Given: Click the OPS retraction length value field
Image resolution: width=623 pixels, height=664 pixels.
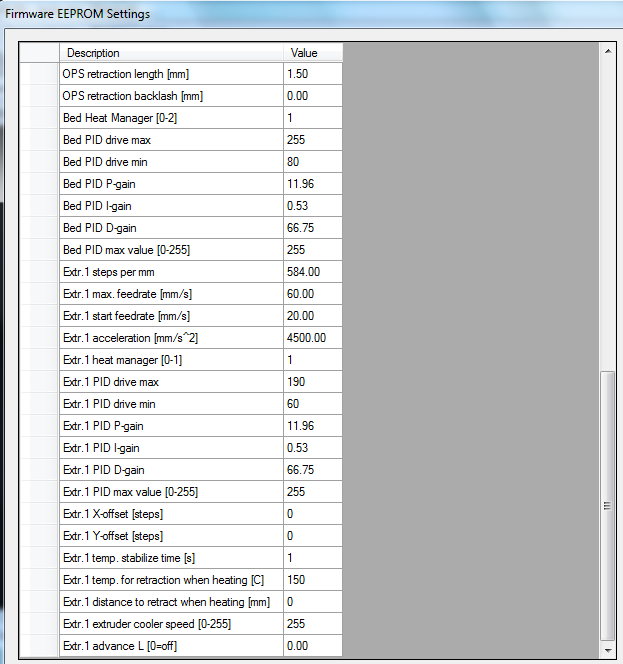Looking at the screenshot, I should [x=313, y=74].
